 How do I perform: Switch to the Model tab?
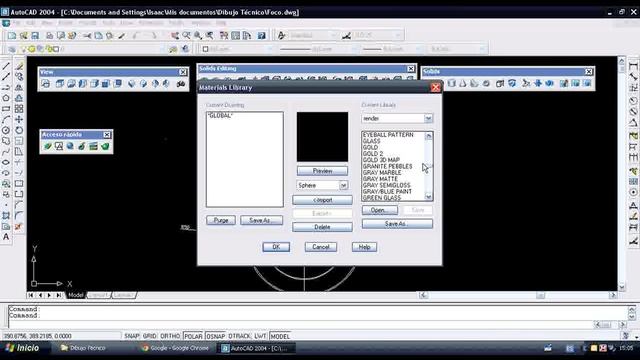pyautogui.click(x=76, y=295)
